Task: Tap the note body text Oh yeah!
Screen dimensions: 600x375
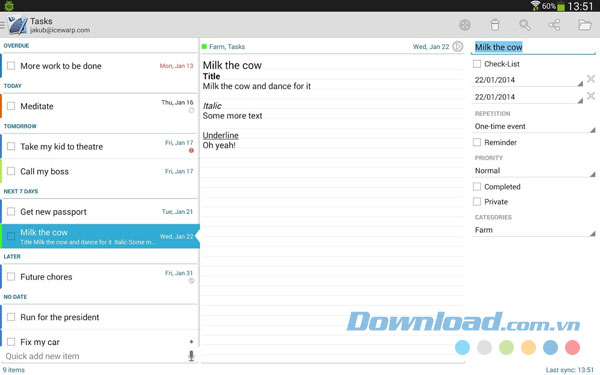Action: [x=219, y=145]
